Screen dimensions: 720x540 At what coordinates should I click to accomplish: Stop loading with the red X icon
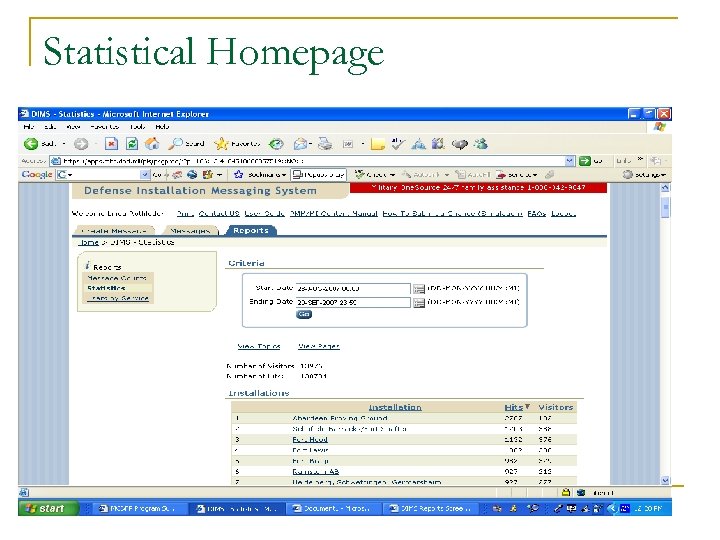pyautogui.click(x=111, y=144)
